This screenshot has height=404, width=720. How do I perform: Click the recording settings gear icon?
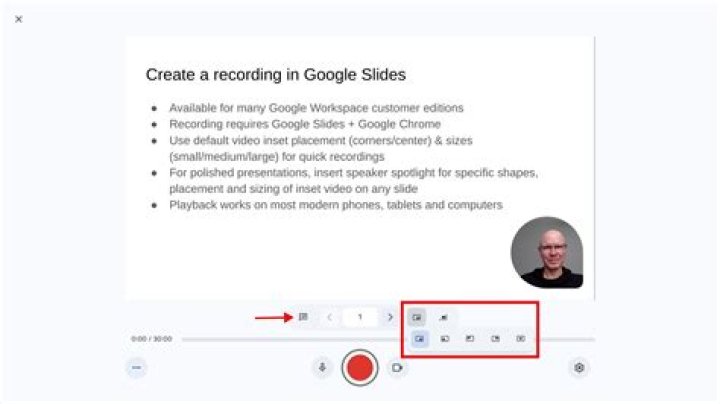(x=579, y=368)
